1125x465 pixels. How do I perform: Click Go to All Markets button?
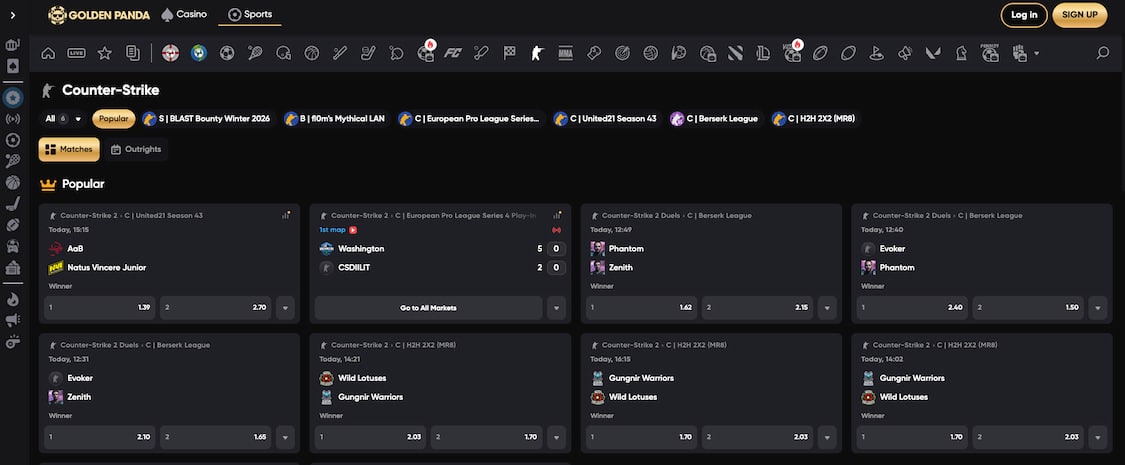[x=428, y=308]
